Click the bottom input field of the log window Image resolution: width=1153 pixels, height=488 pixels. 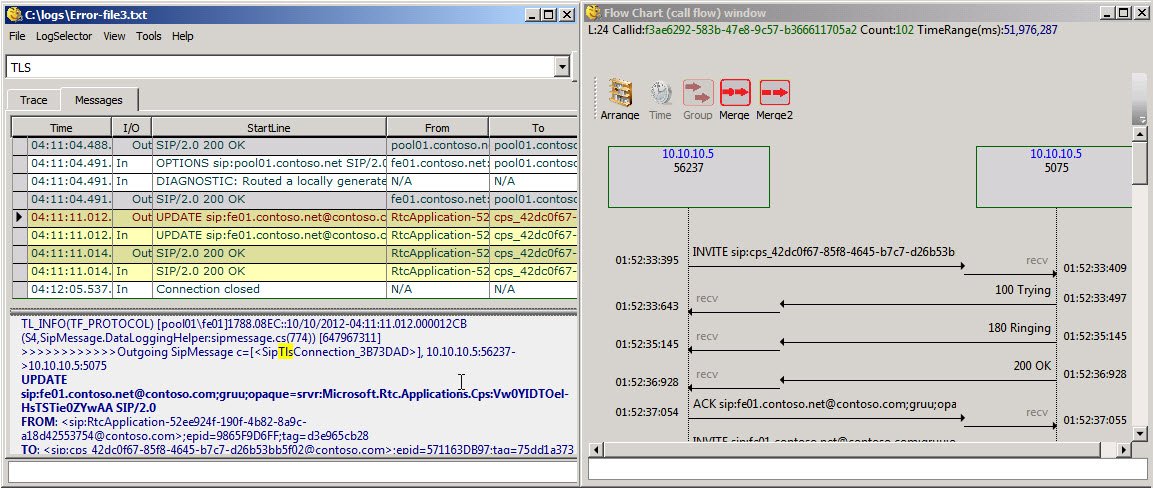click(291, 470)
